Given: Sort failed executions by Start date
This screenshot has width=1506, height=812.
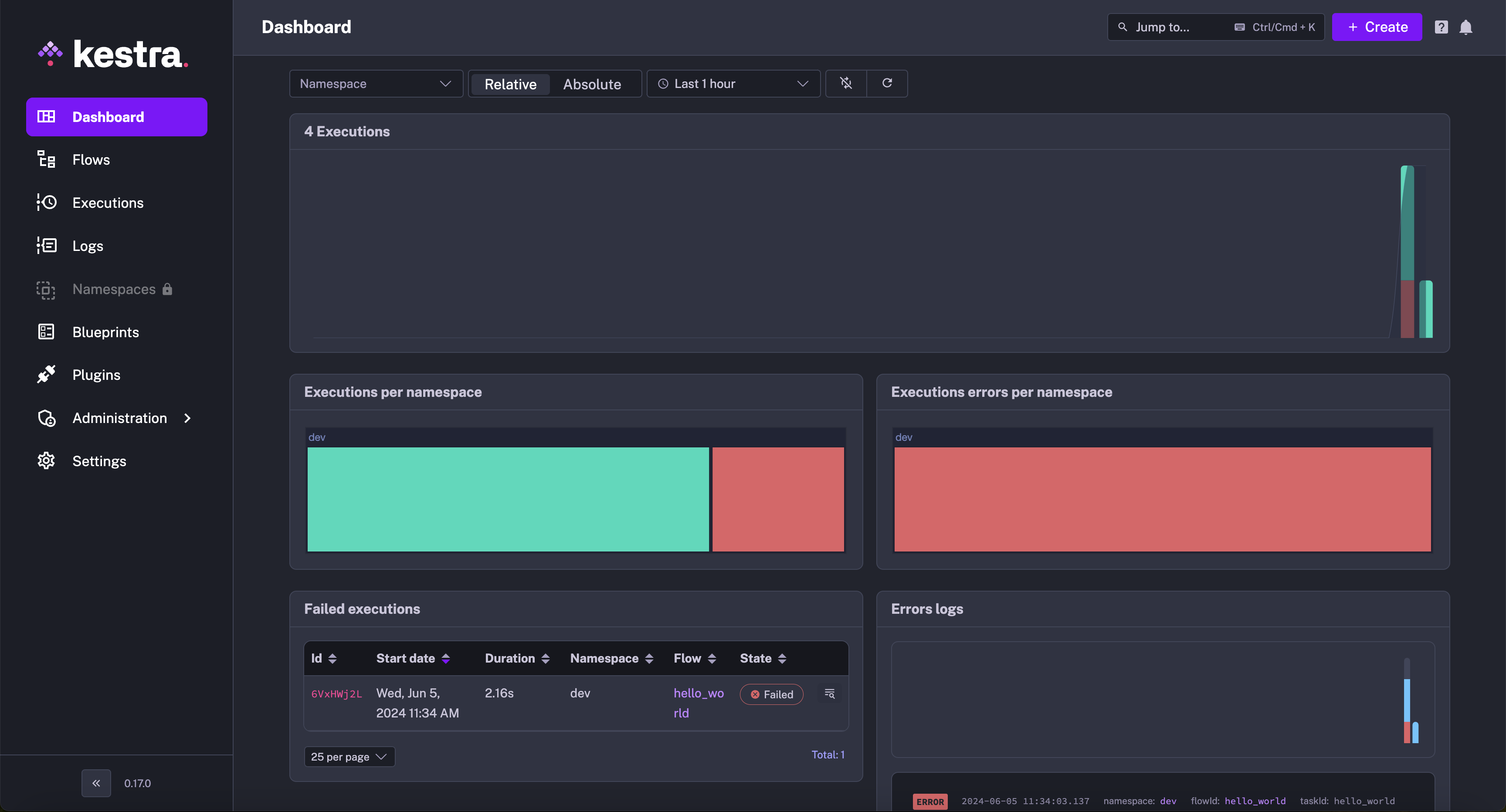Looking at the screenshot, I should 445,658.
